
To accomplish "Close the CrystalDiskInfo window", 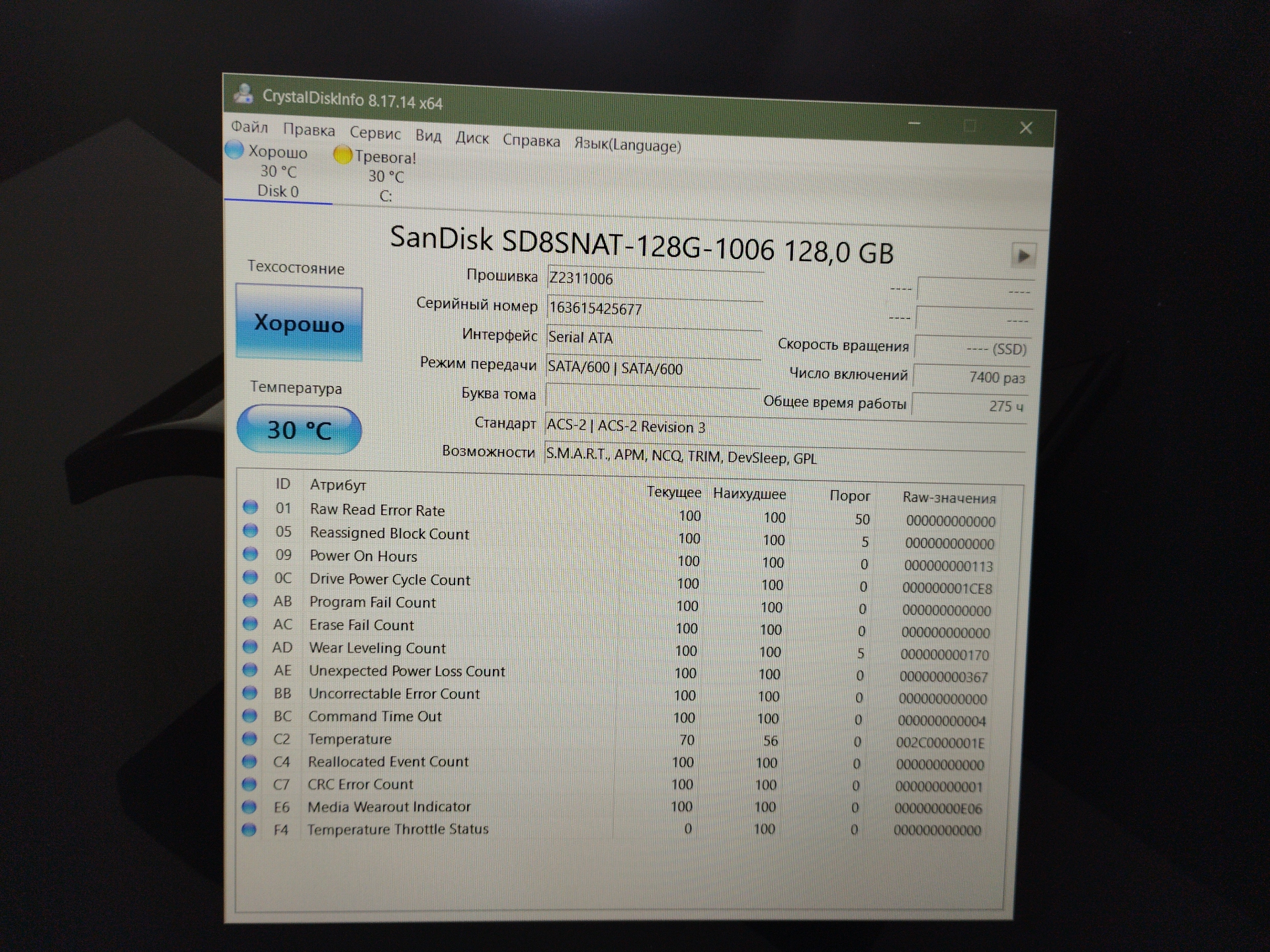I will point(1026,128).
